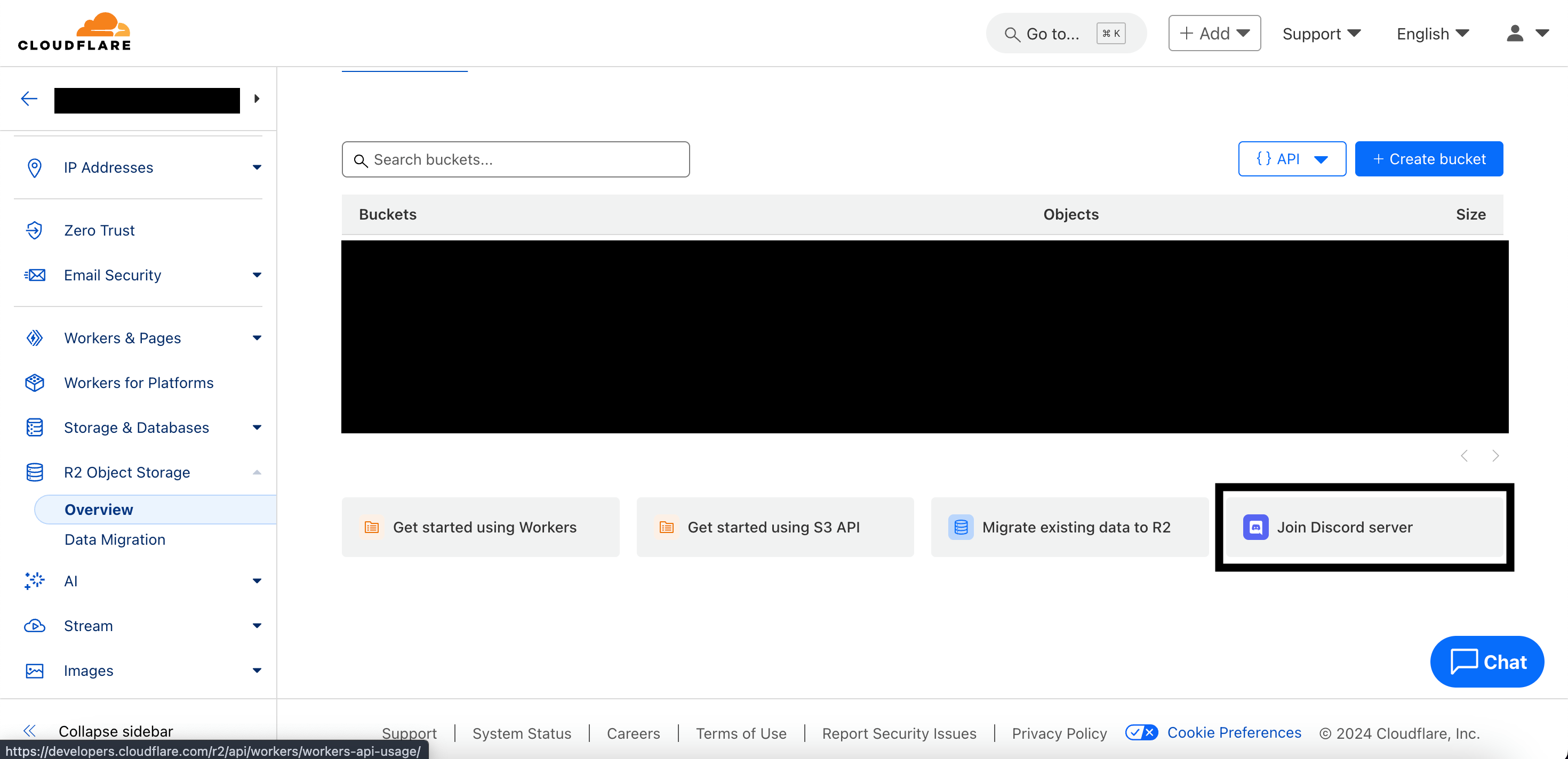Open Get started using S3 API
Image resolution: width=1568 pixels, height=759 pixels.
774,527
